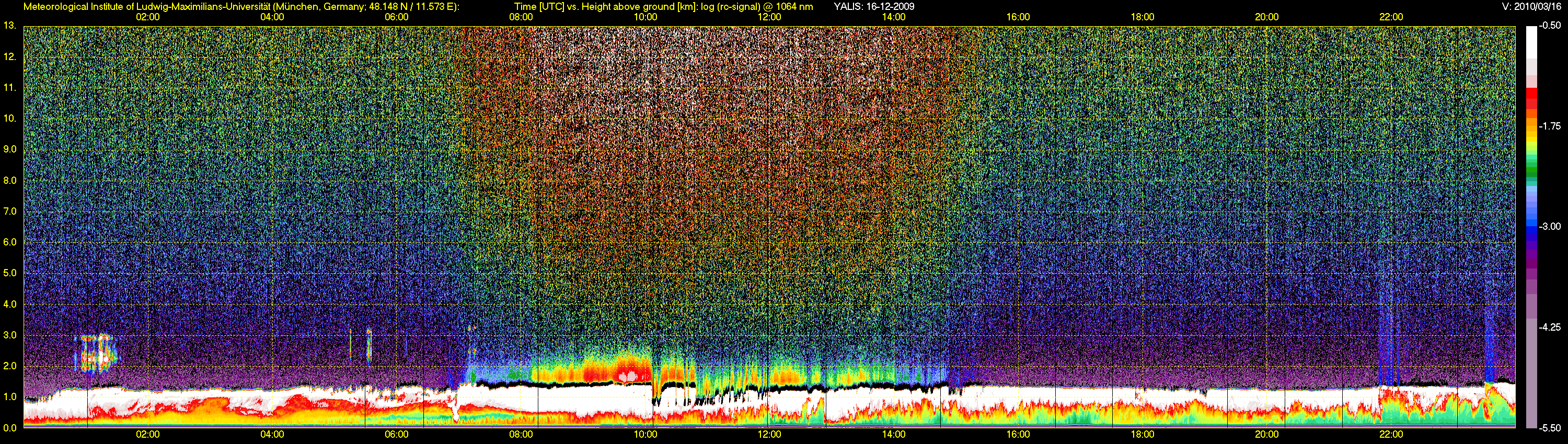1568x444 pixels.
Task: Click the '13.' height axis label
Action: 10,26
